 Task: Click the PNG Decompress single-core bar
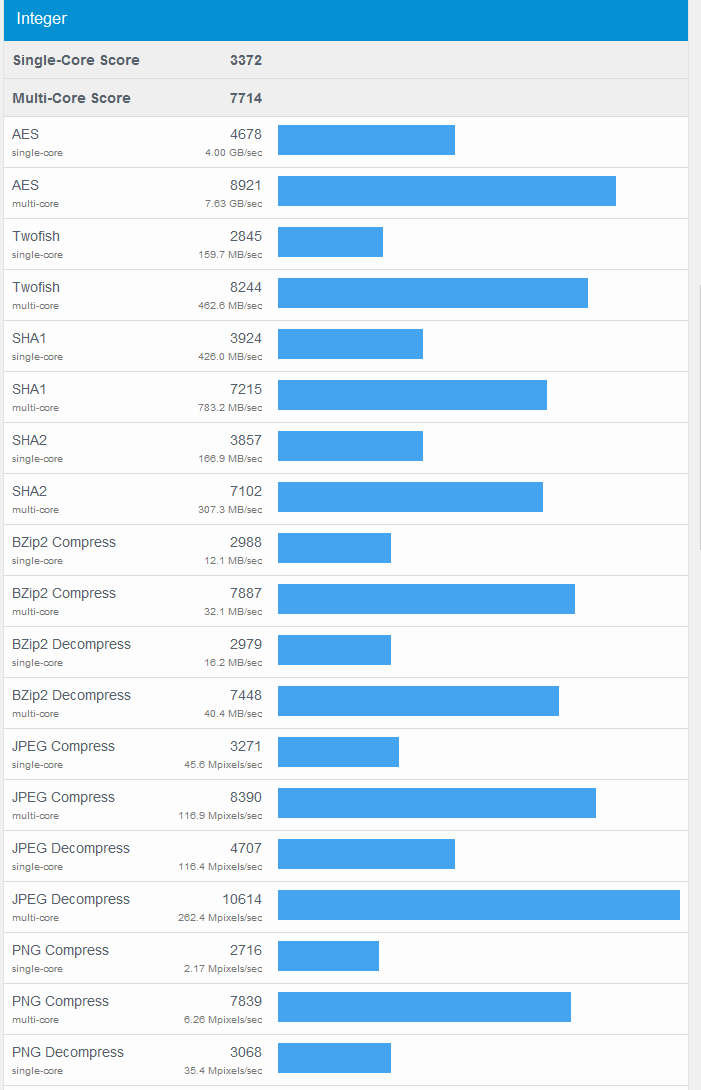pos(334,1058)
